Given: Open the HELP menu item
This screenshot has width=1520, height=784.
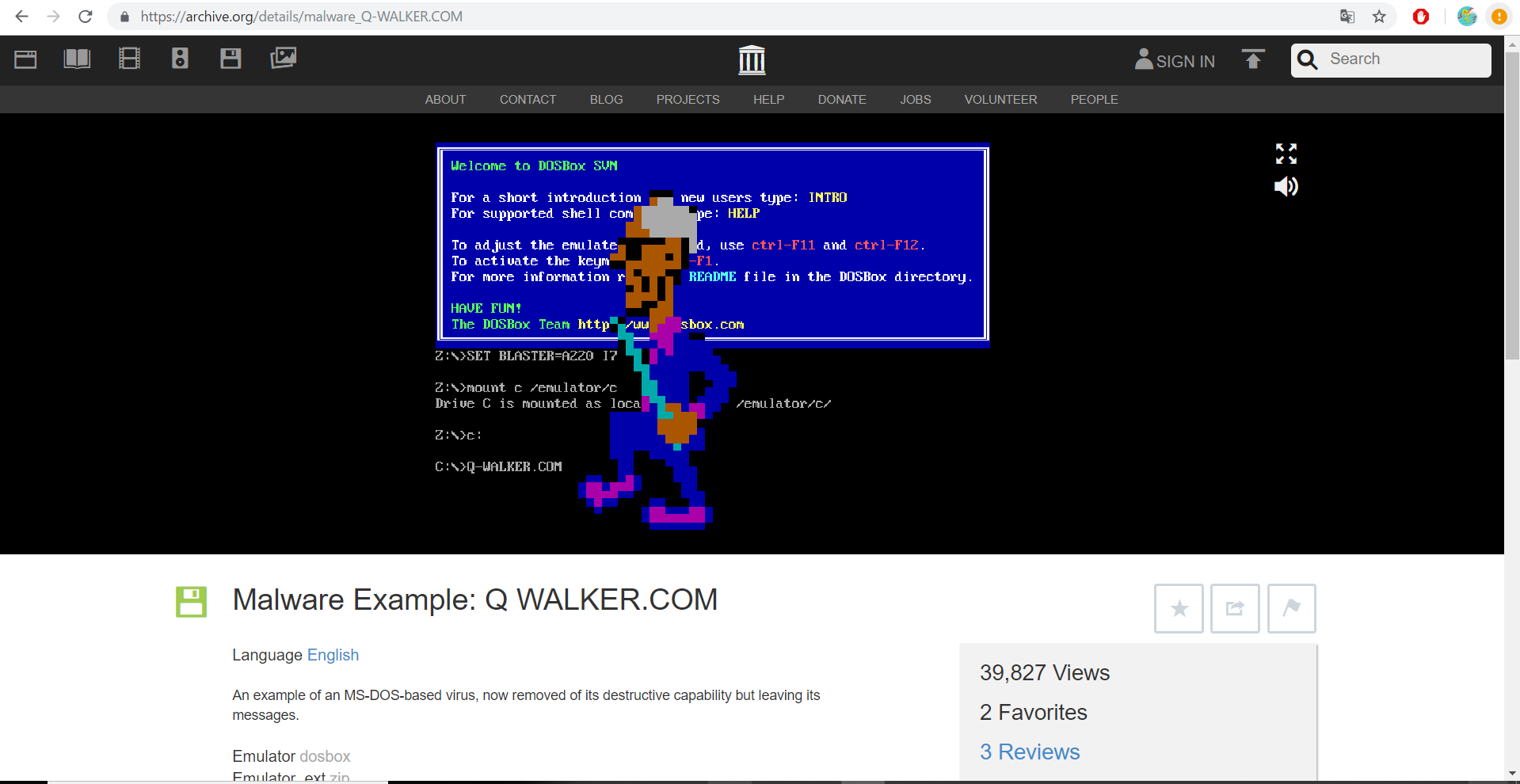Looking at the screenshot, I should coord(768,100).
